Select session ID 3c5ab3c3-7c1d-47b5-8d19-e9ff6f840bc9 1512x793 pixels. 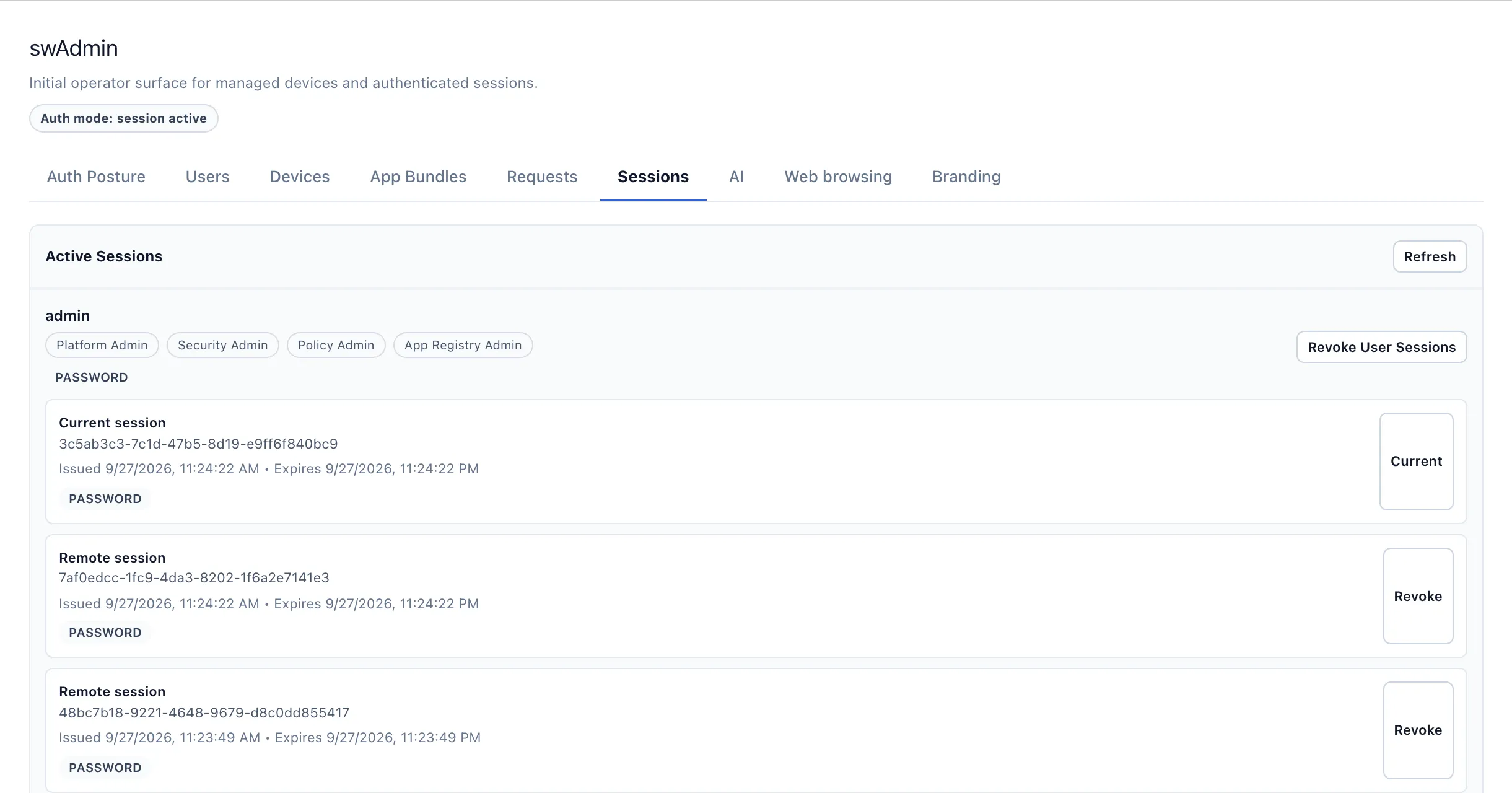tap(198, 444)
